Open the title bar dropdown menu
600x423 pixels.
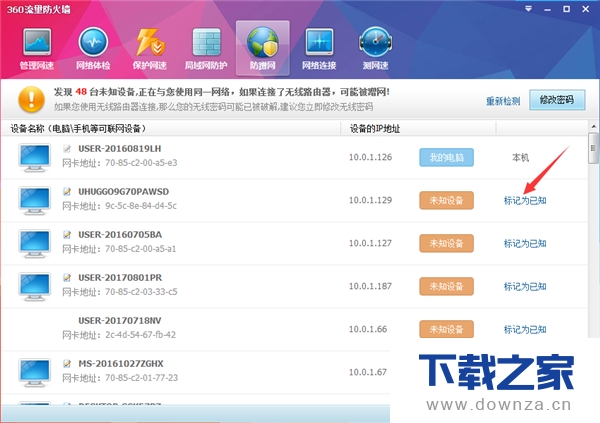point(528,9)
